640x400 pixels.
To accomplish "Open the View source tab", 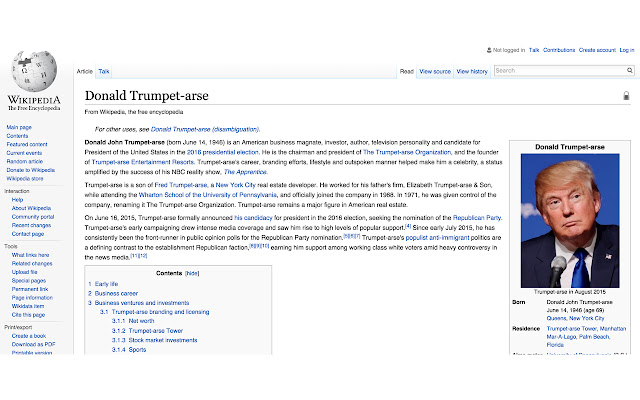I will tap(435, 71).
